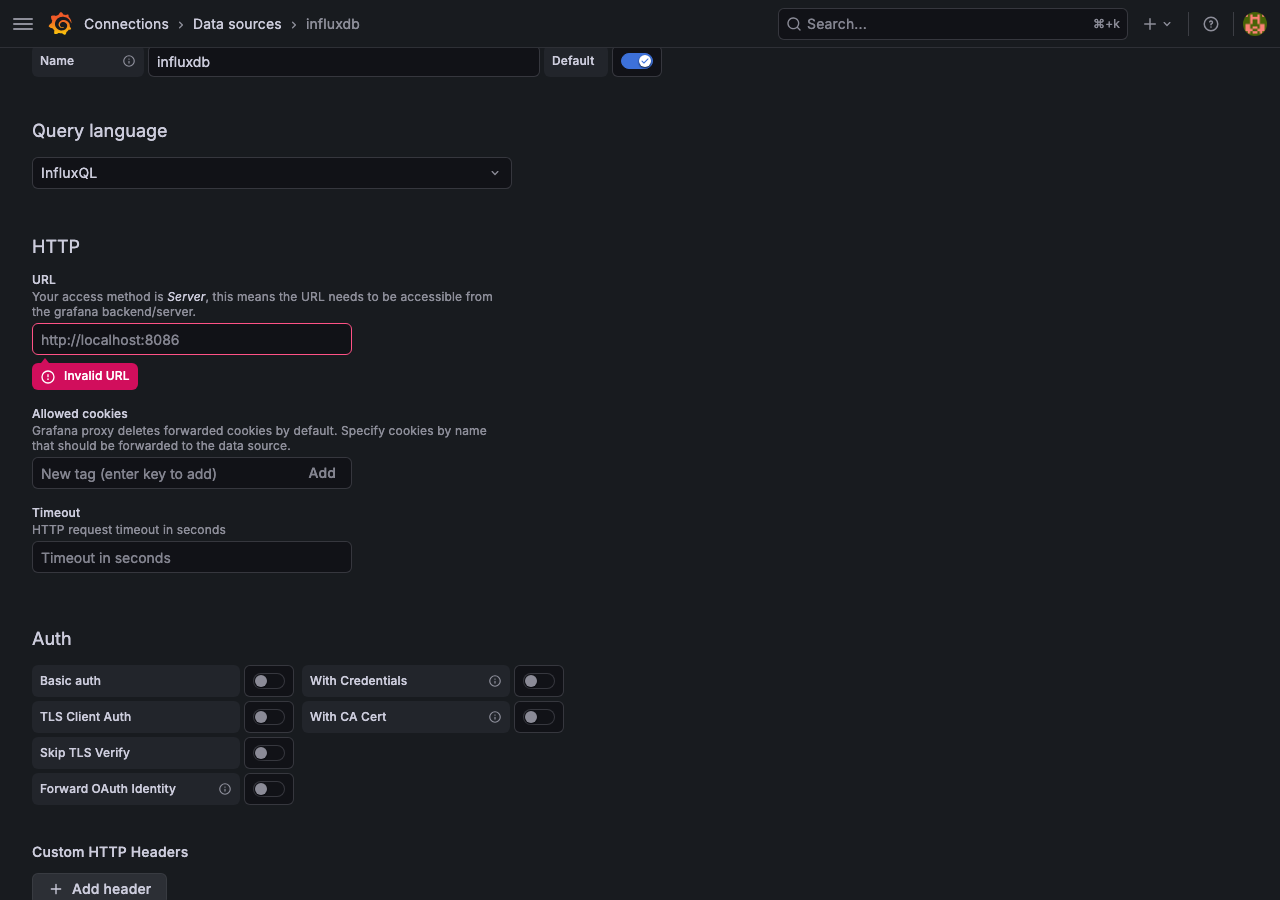Focus the Name input containing influxdb
This screenshot has height=900, width=1280.
tap(344, 61)
